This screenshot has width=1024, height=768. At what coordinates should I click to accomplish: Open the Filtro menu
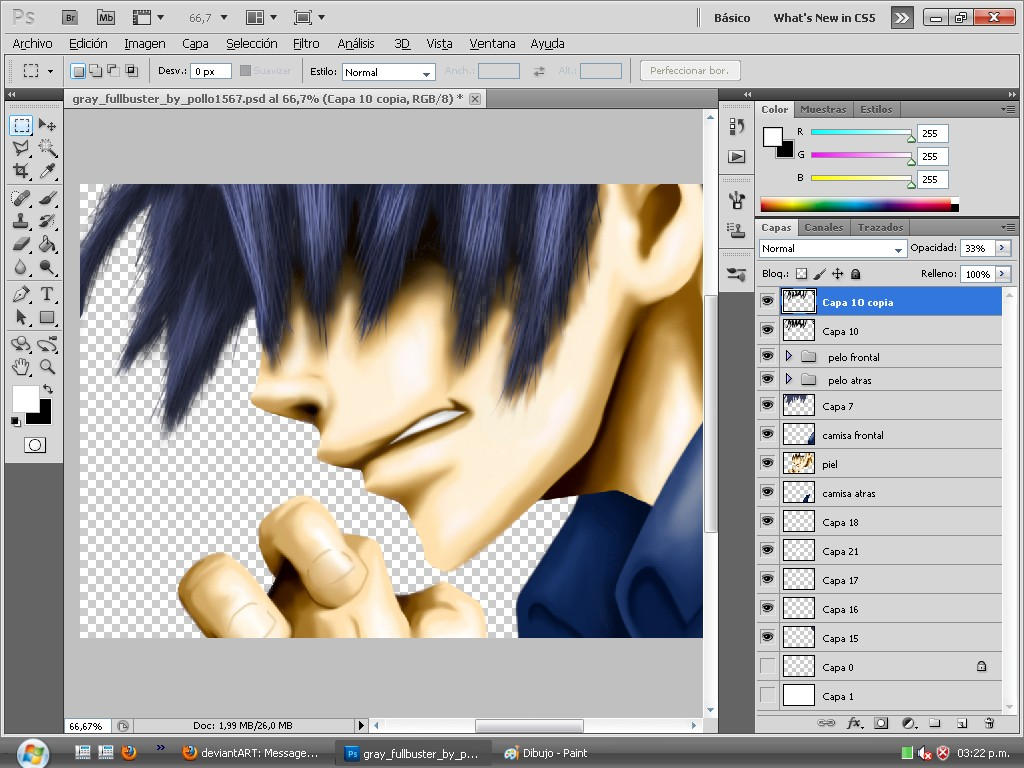click(x=306, y=44)
